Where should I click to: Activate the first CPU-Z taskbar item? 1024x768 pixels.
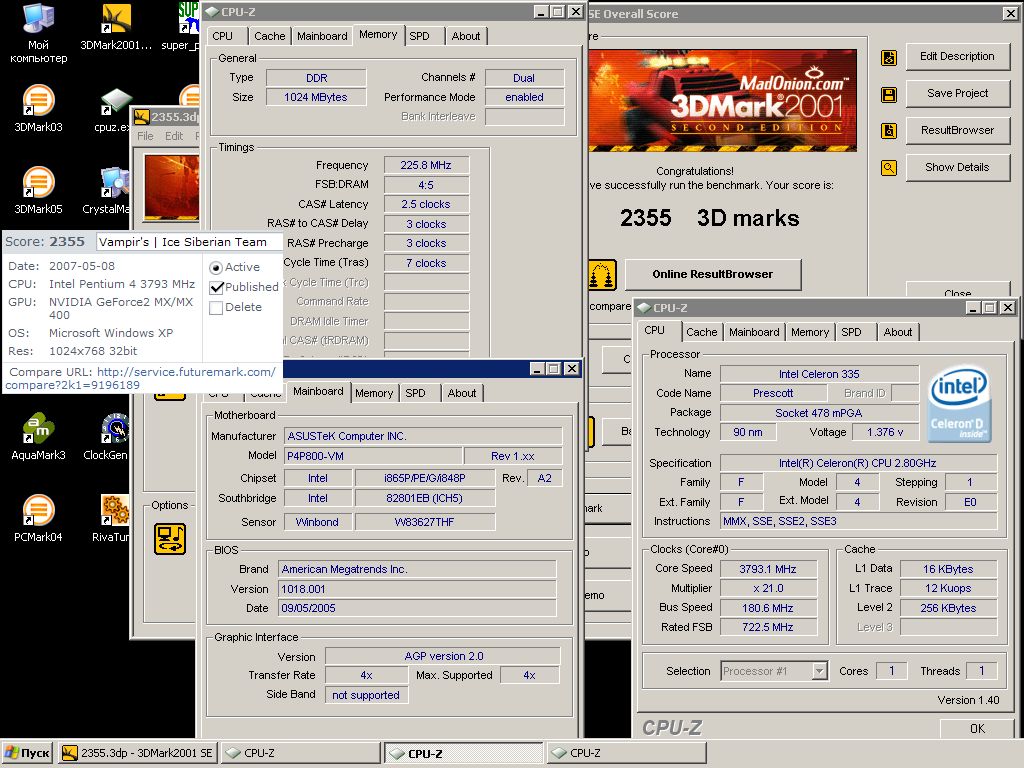(x=300, y=753)
